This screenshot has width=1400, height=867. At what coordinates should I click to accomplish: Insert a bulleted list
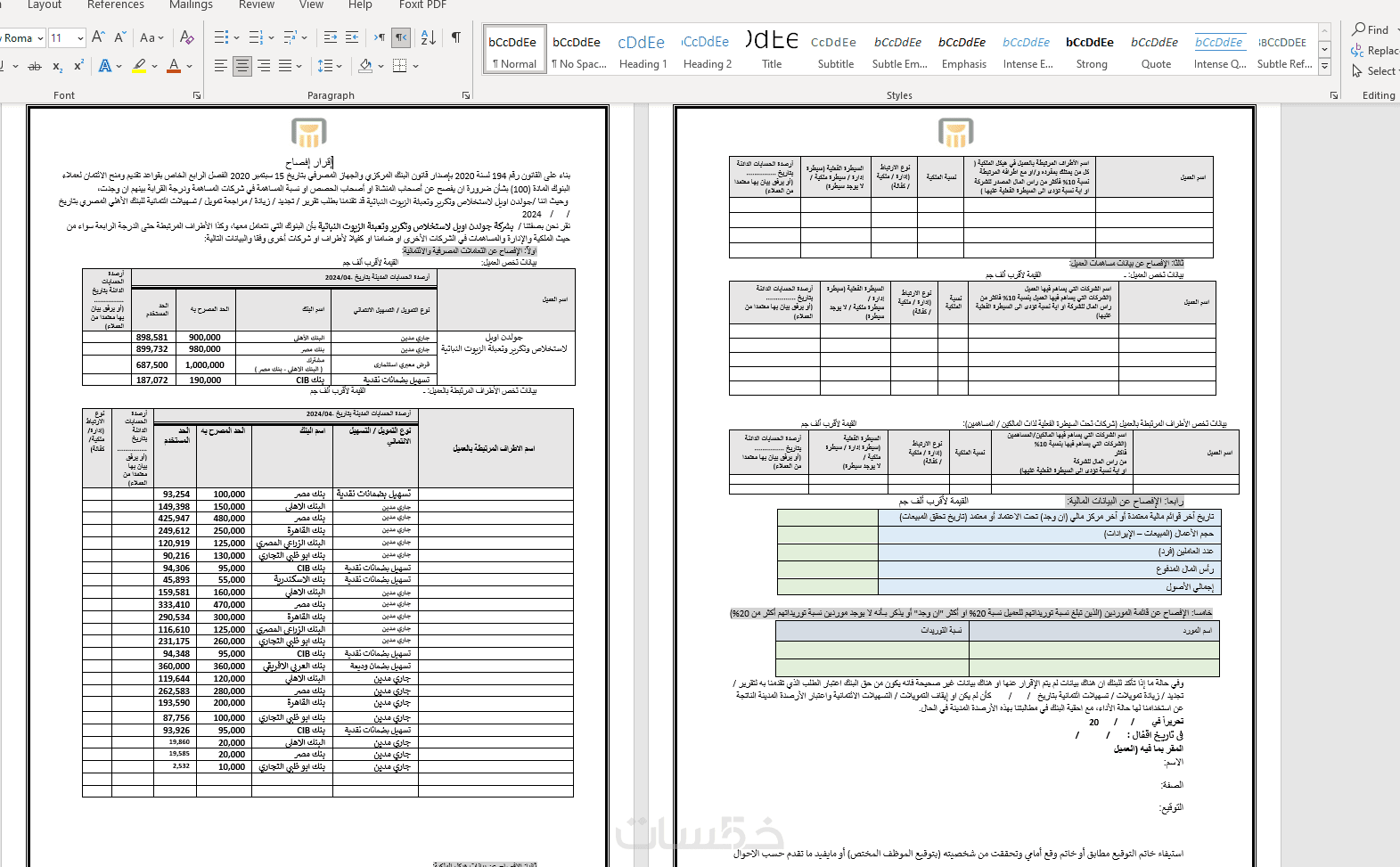pos(220,37)
